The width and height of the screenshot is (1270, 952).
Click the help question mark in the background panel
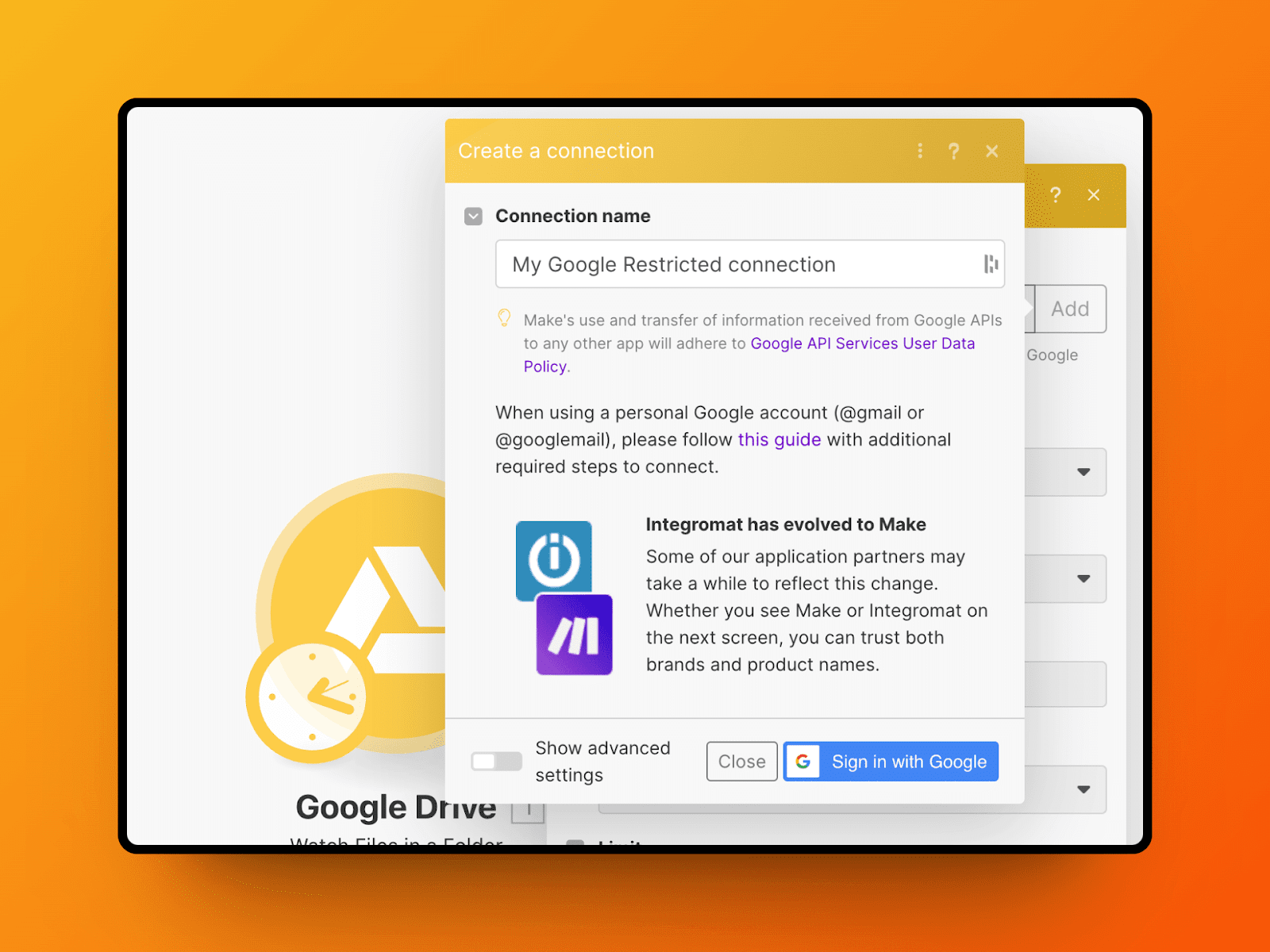coord(1055,194)
